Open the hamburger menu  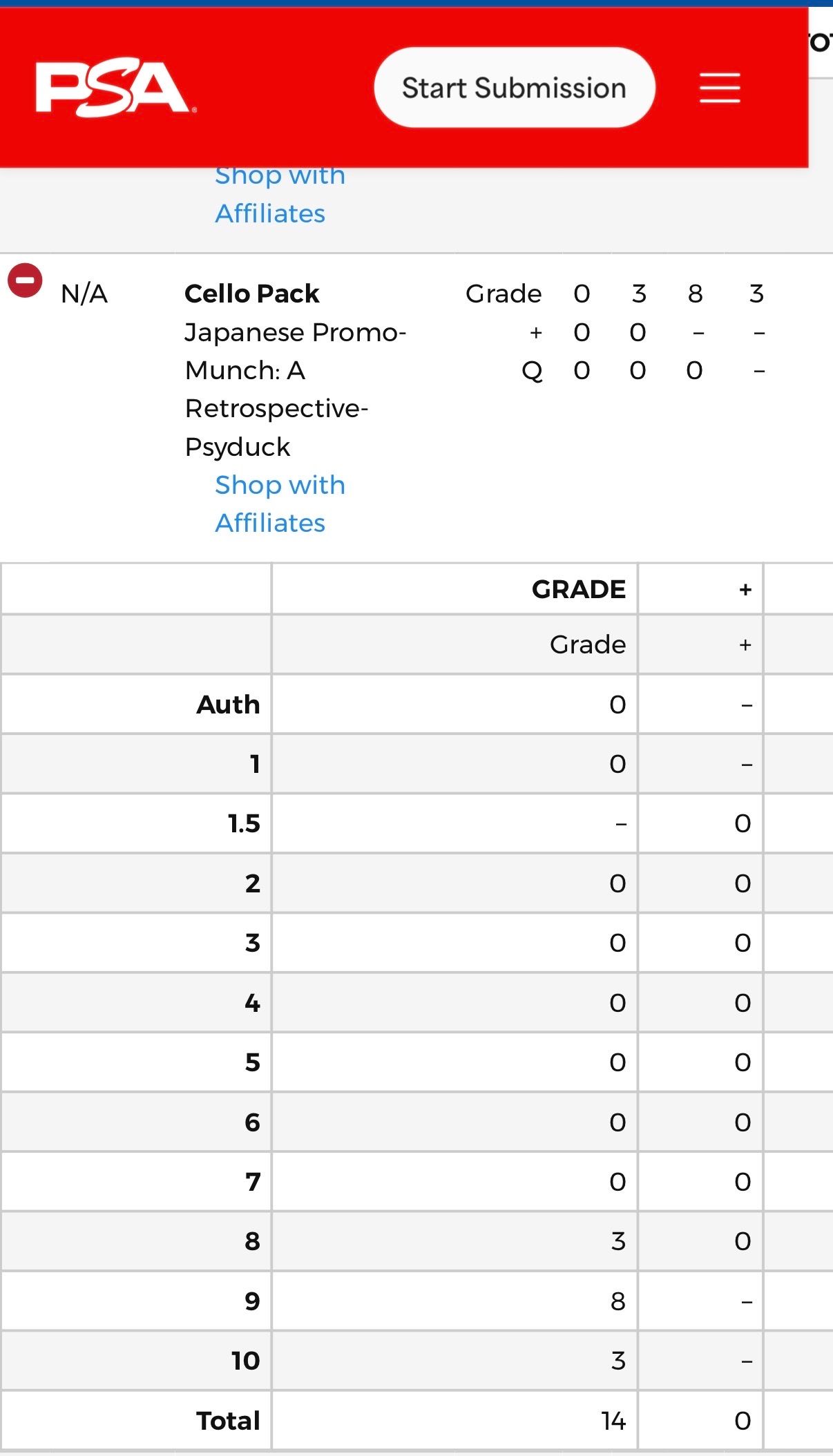point(720,88)
